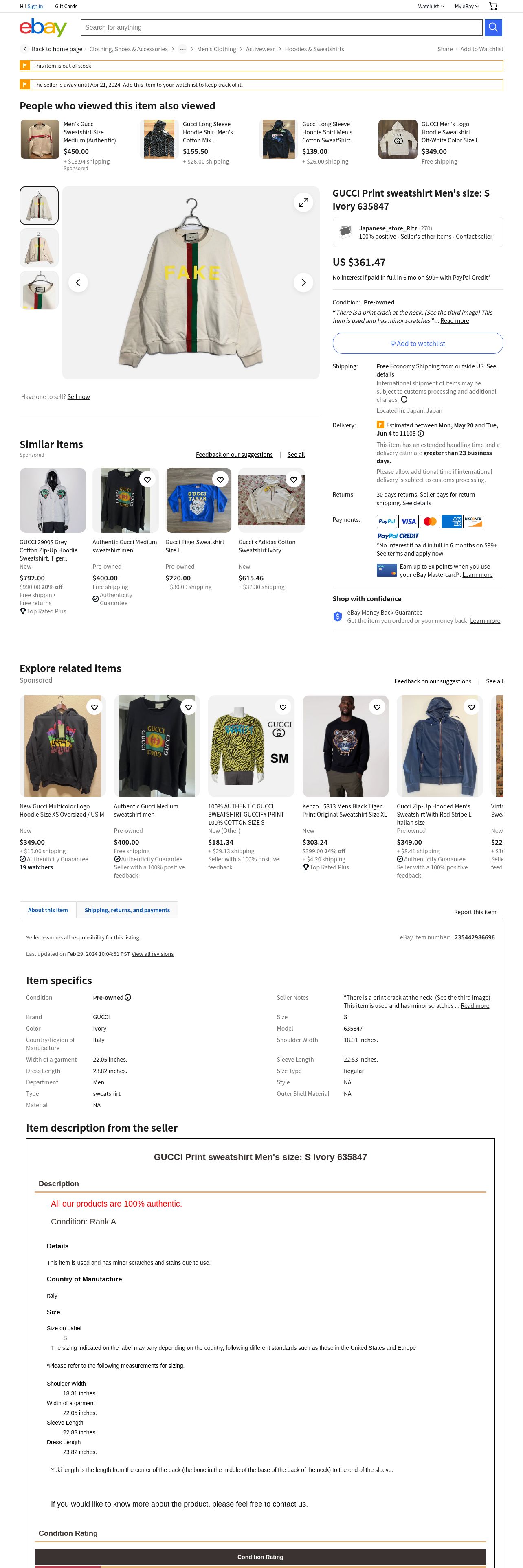523x1568 pixels.
Task: Click the Pre-owned condition info icon
Action: coord(128,998)
